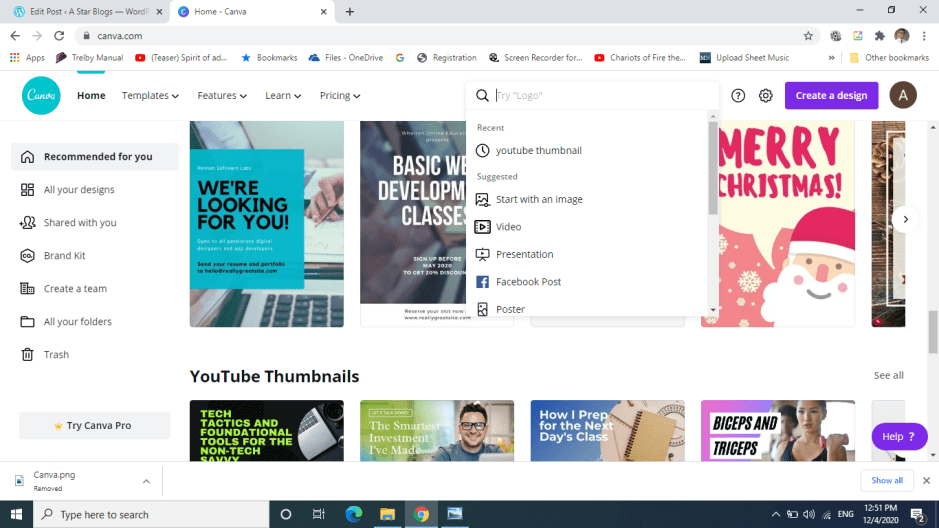Click the Video suggestion icon
939x528 pixels.
pyautogui.click(x=482, y=227)
